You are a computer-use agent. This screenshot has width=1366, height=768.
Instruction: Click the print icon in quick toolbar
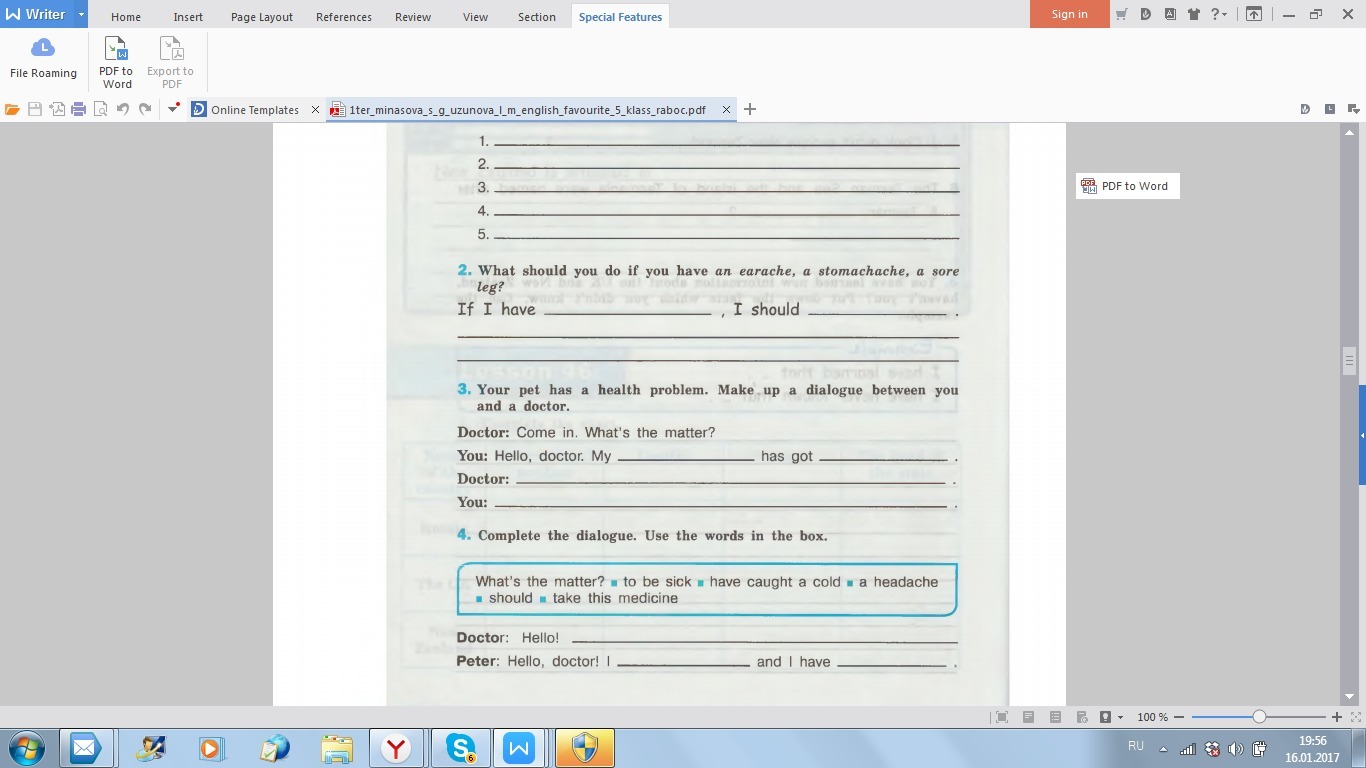pyautogui.click(x=78, y=110)
